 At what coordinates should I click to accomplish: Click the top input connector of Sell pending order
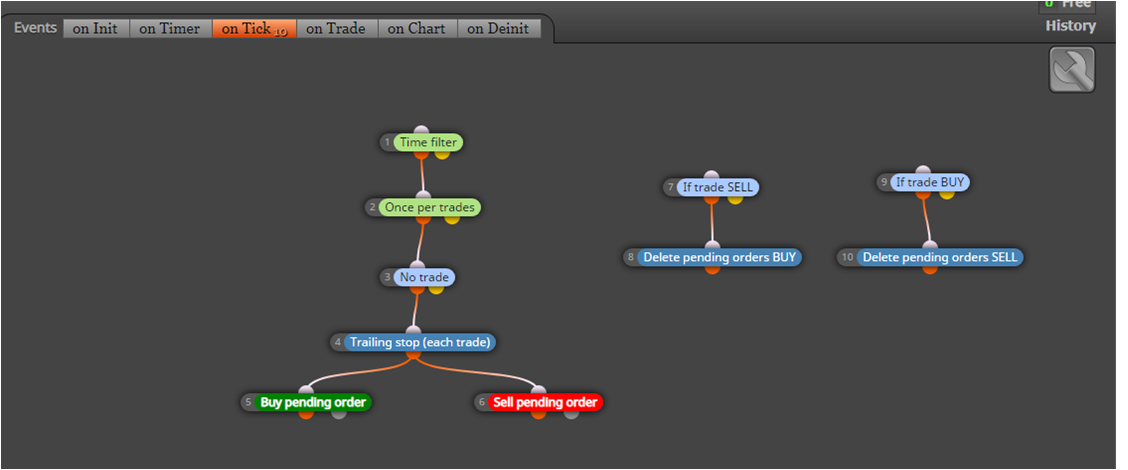[x=538, y=391]
